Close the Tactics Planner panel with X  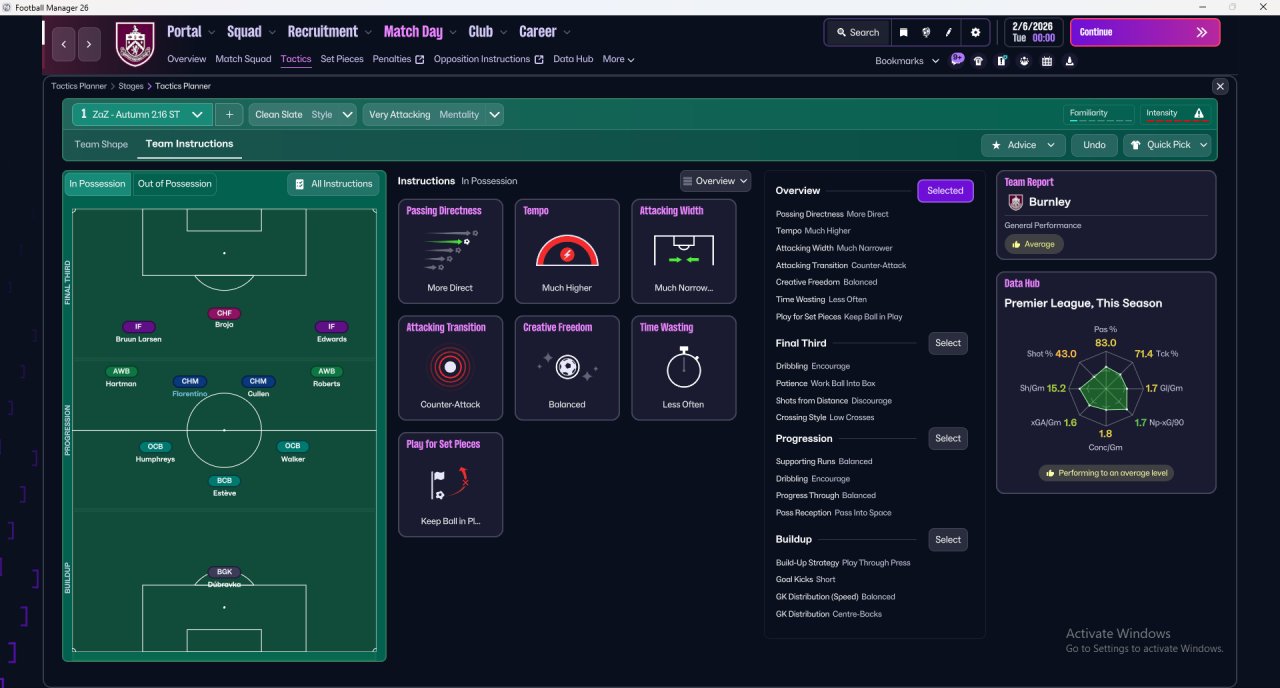point(1219,86)
